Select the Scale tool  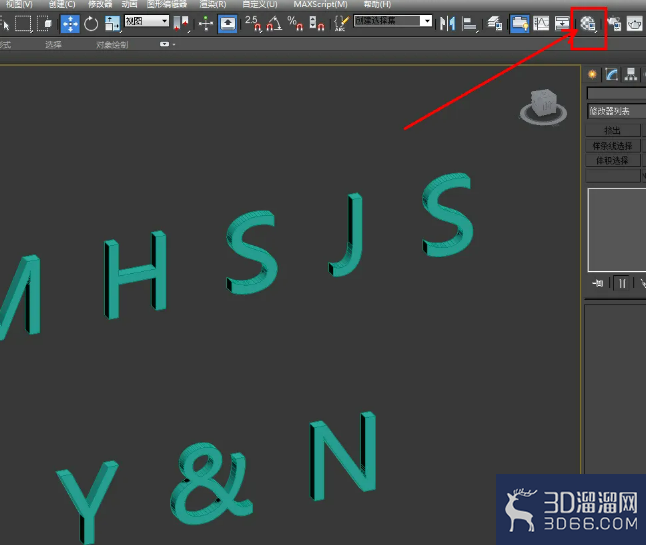112,23
